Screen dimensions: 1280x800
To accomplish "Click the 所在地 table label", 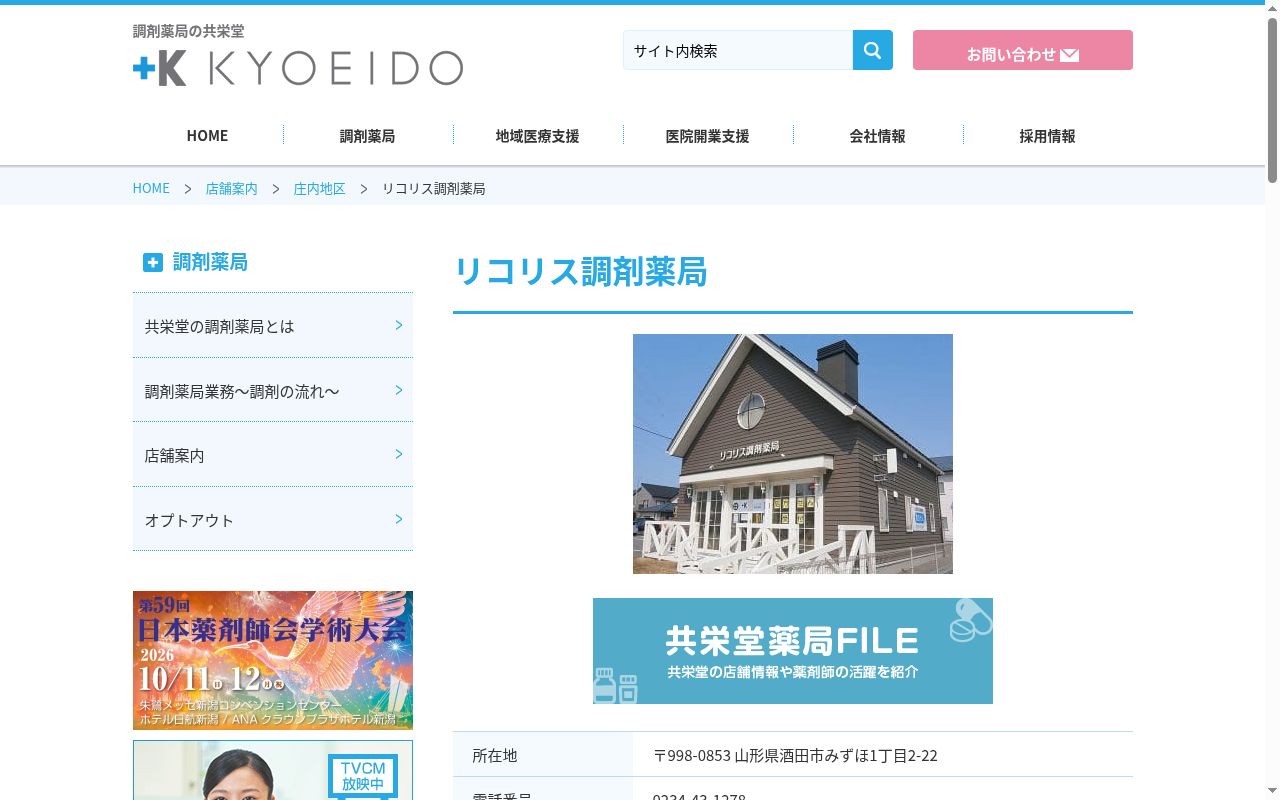I will [495, 755].
